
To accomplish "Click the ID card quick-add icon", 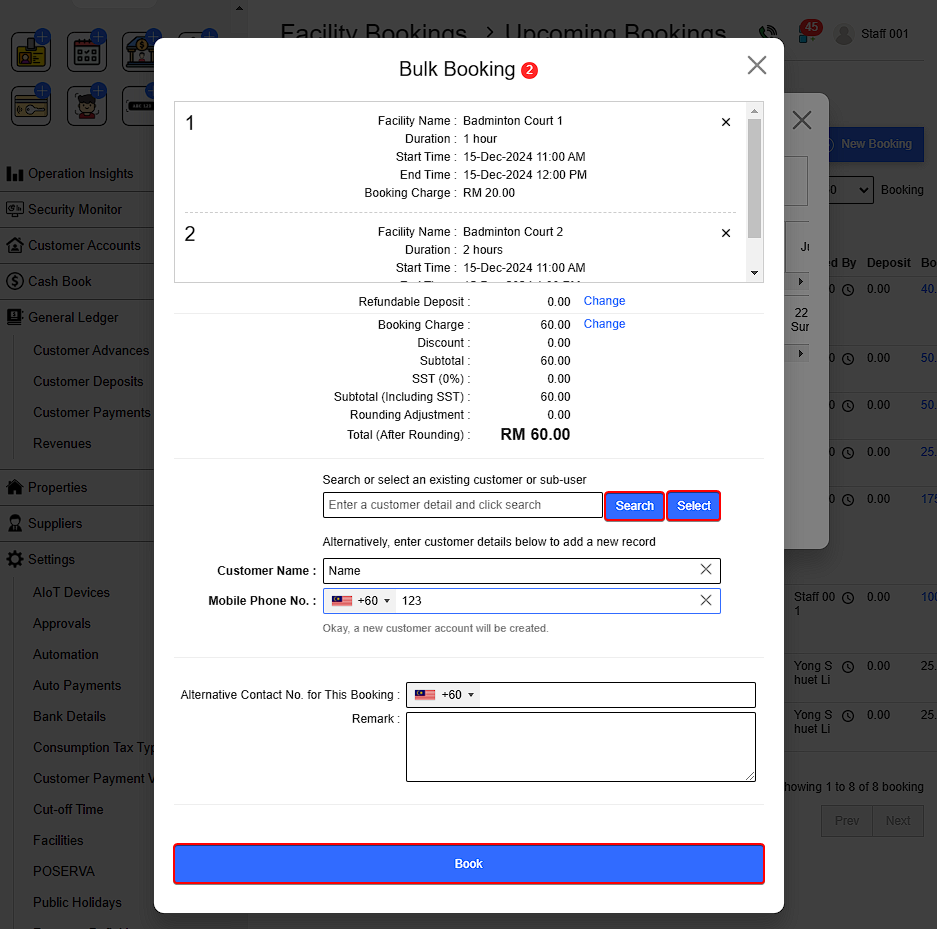I will (x=31, y=52).
